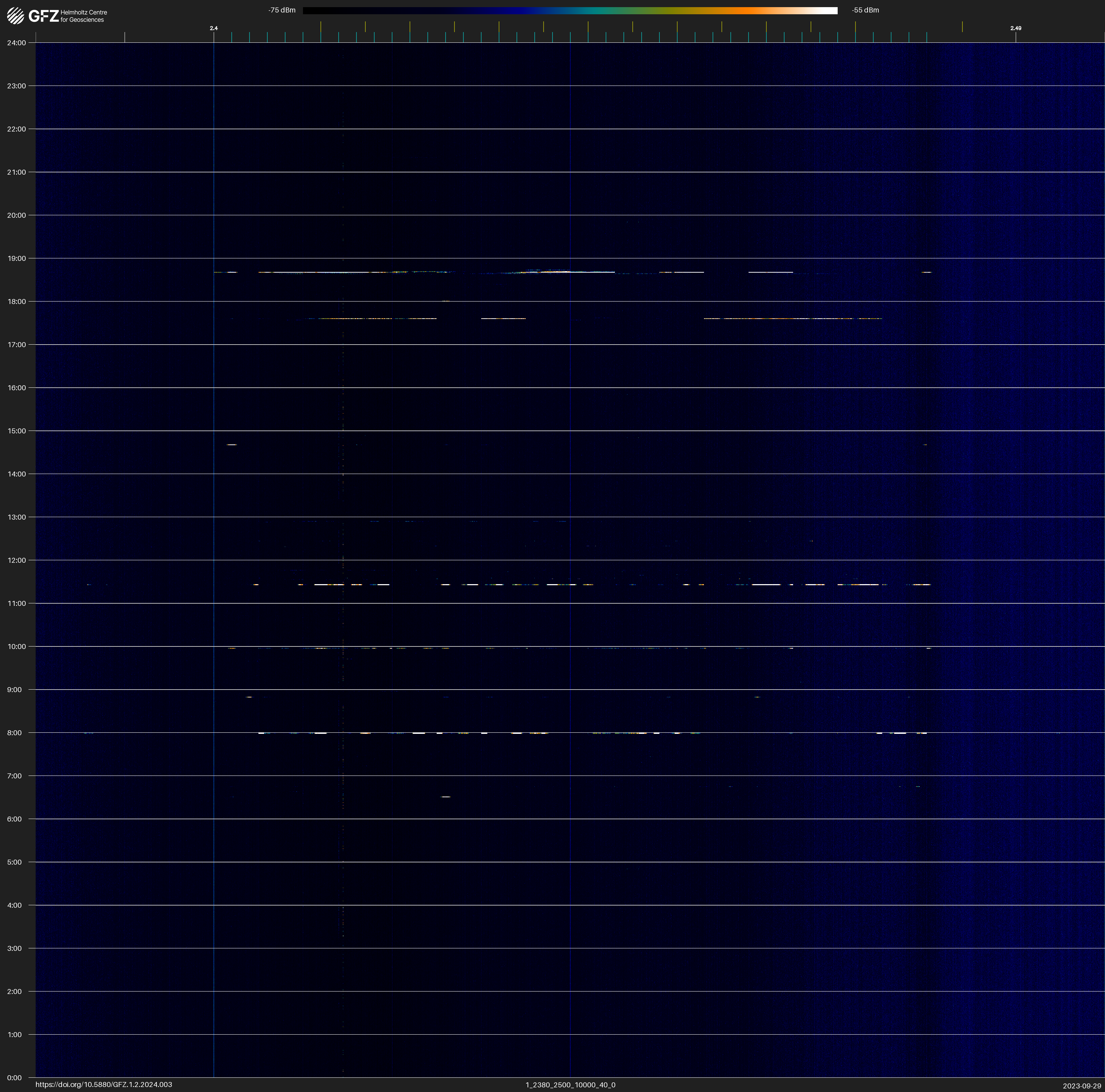
Task: Click the 0:00 time axis label
Action: coord(15,1077)
